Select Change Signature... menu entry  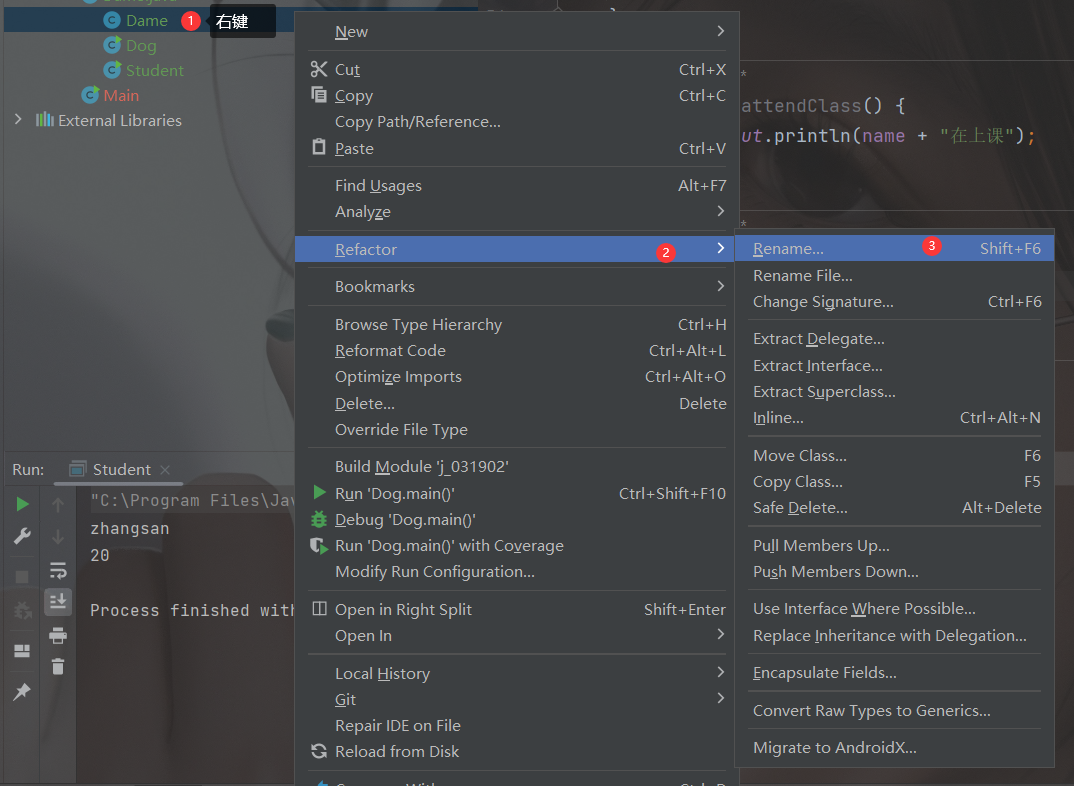tap(894, 301)
